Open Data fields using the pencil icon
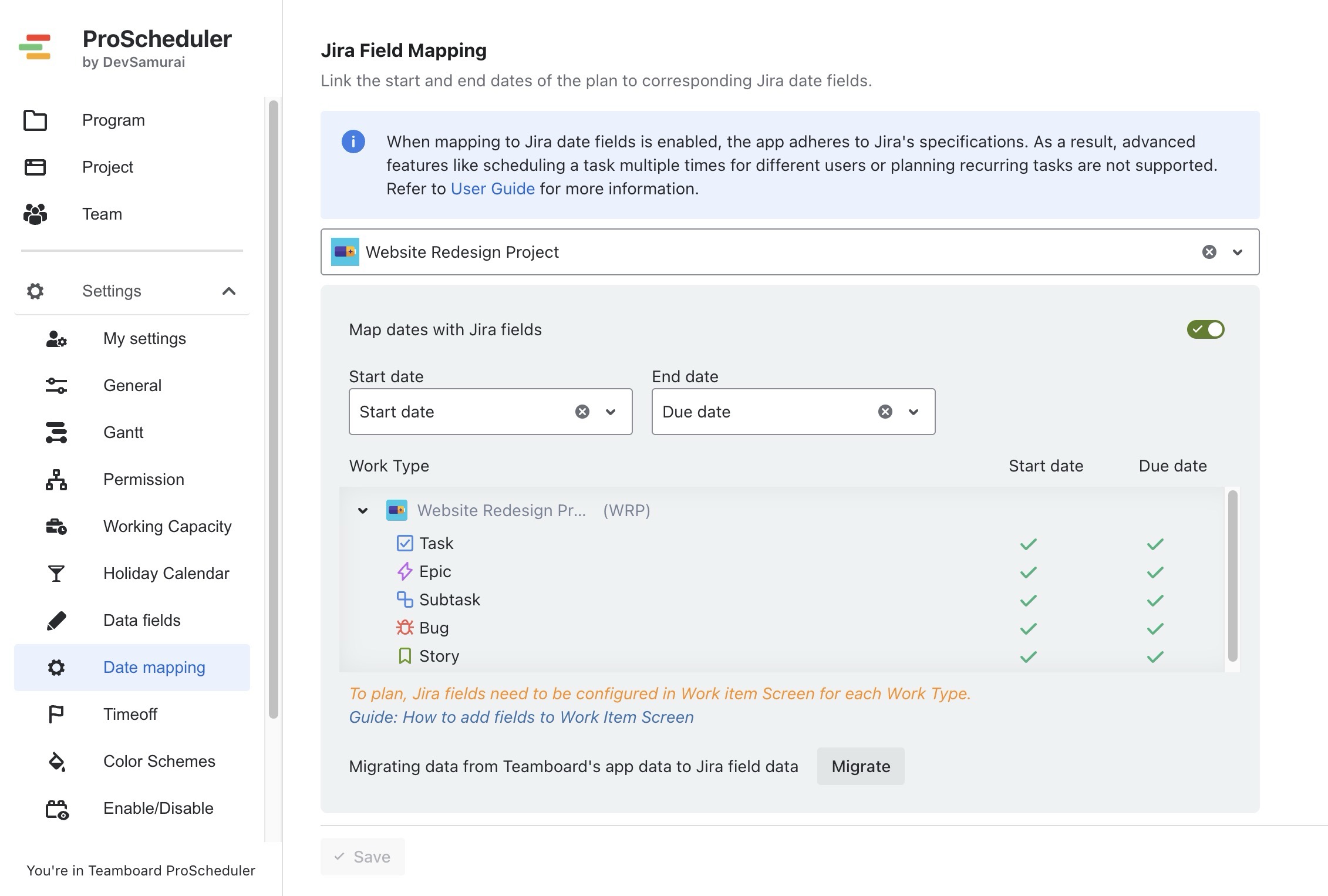The height and width of the screenshot is (896, 1328). point(56,620)
